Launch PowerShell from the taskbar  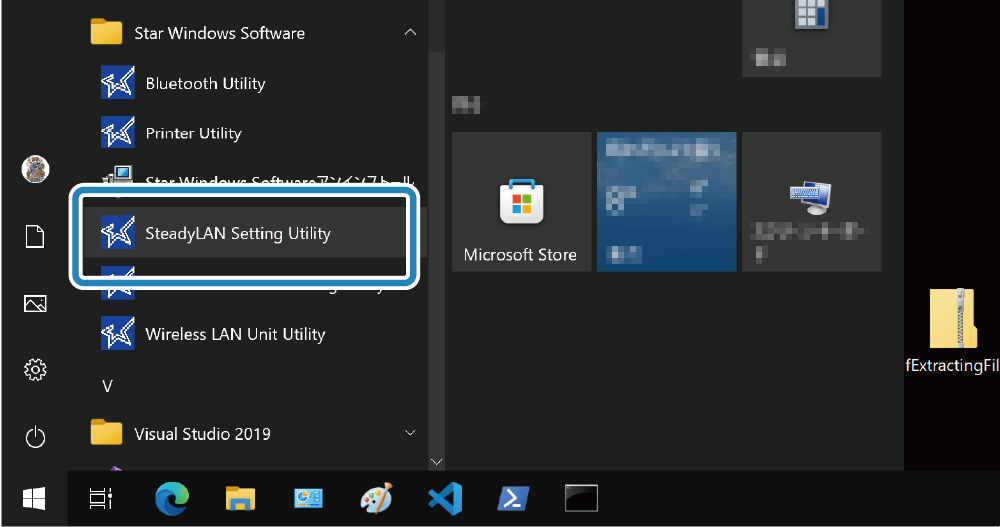pyautogui.click(x=512, y=498)
